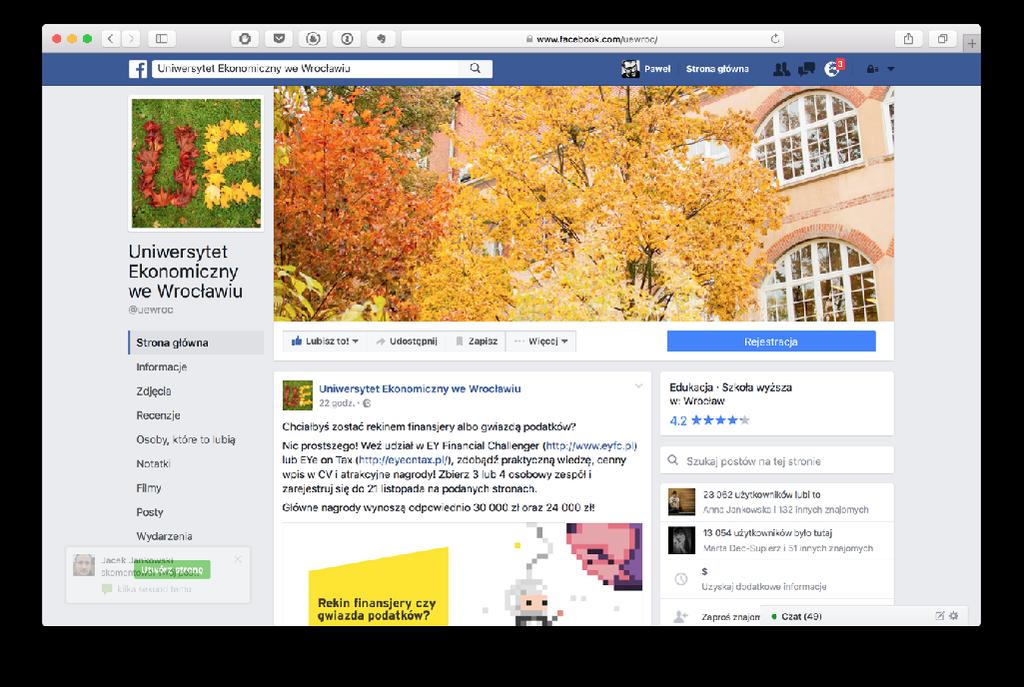This screenshot has height=687, width=1024.
Task: Open new message compose icon in chat bar
Action: tap(940, 616)
